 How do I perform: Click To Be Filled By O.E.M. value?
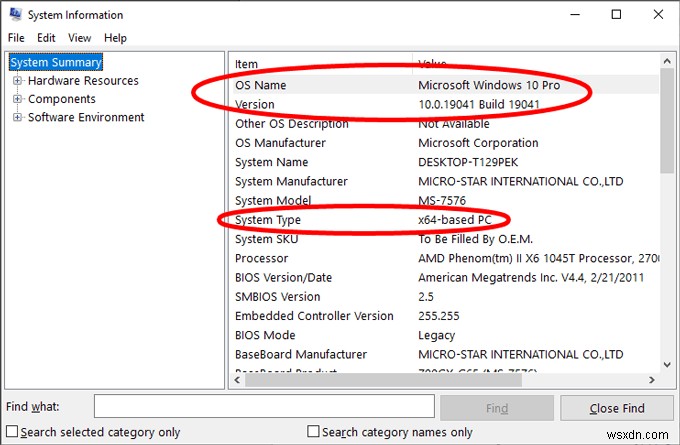475,239
